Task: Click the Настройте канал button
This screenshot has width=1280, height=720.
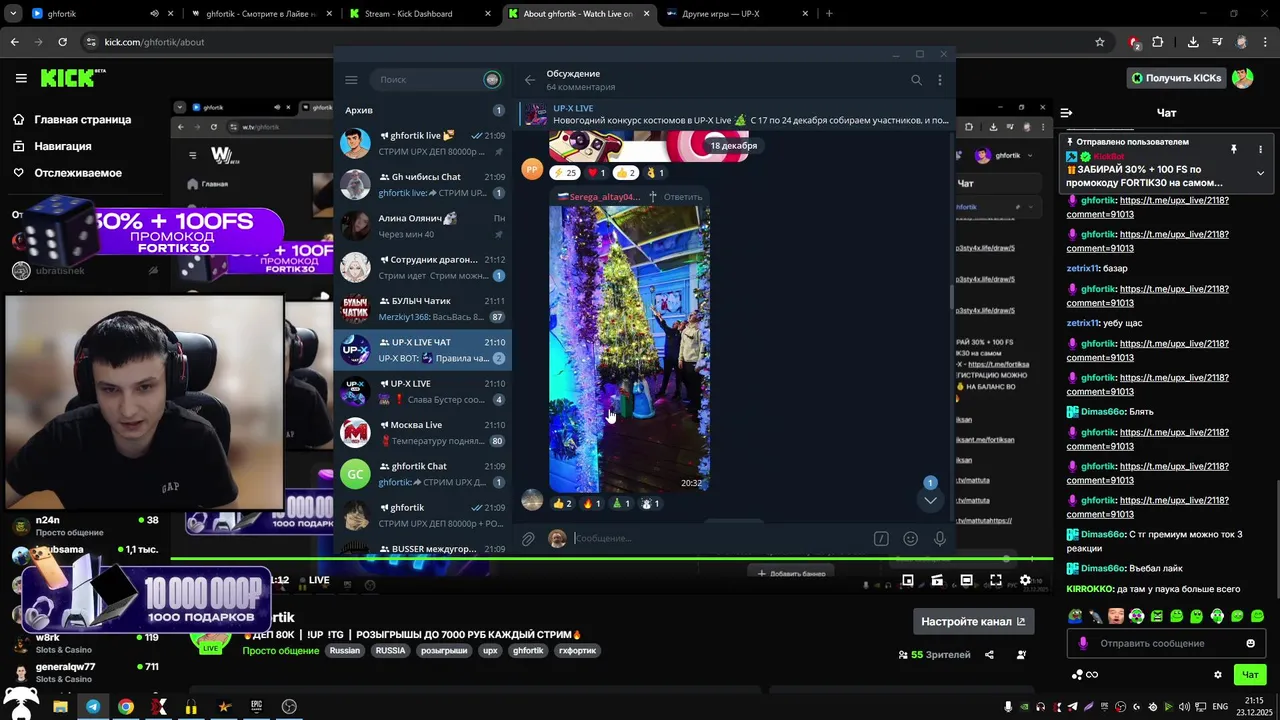Action: coord(973,621)
